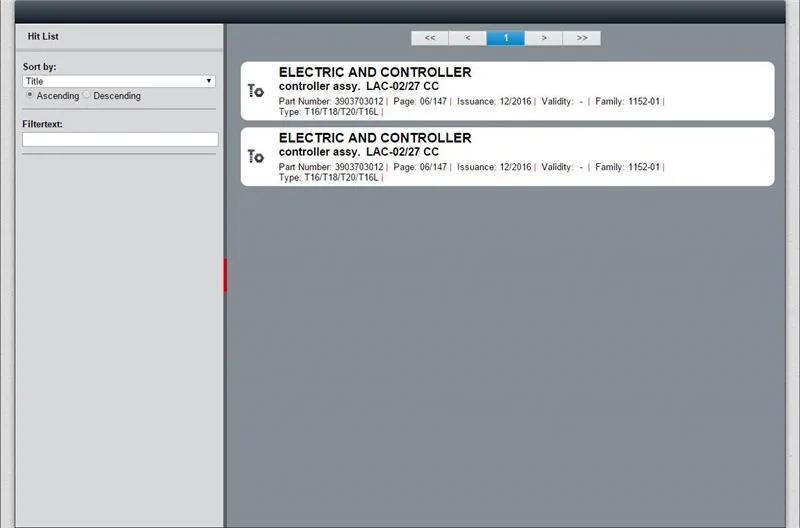Screen dimensions: 800x528
Task: Click the tool icon of second result
Action: pos(256,156)
